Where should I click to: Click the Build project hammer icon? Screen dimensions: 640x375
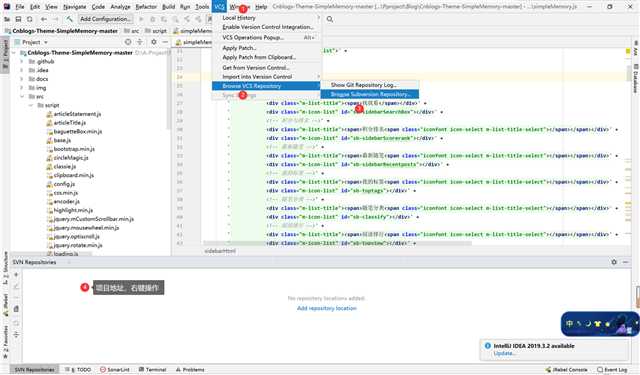(69, 19)
